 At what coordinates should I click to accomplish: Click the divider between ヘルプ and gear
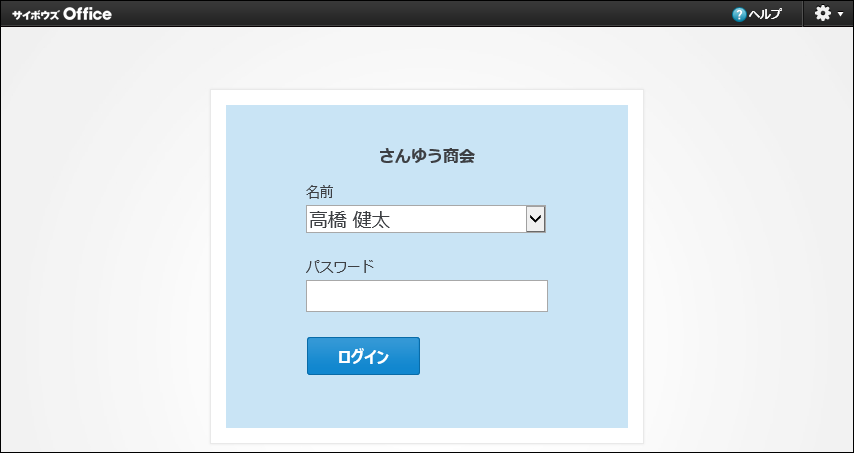point(801,14)
